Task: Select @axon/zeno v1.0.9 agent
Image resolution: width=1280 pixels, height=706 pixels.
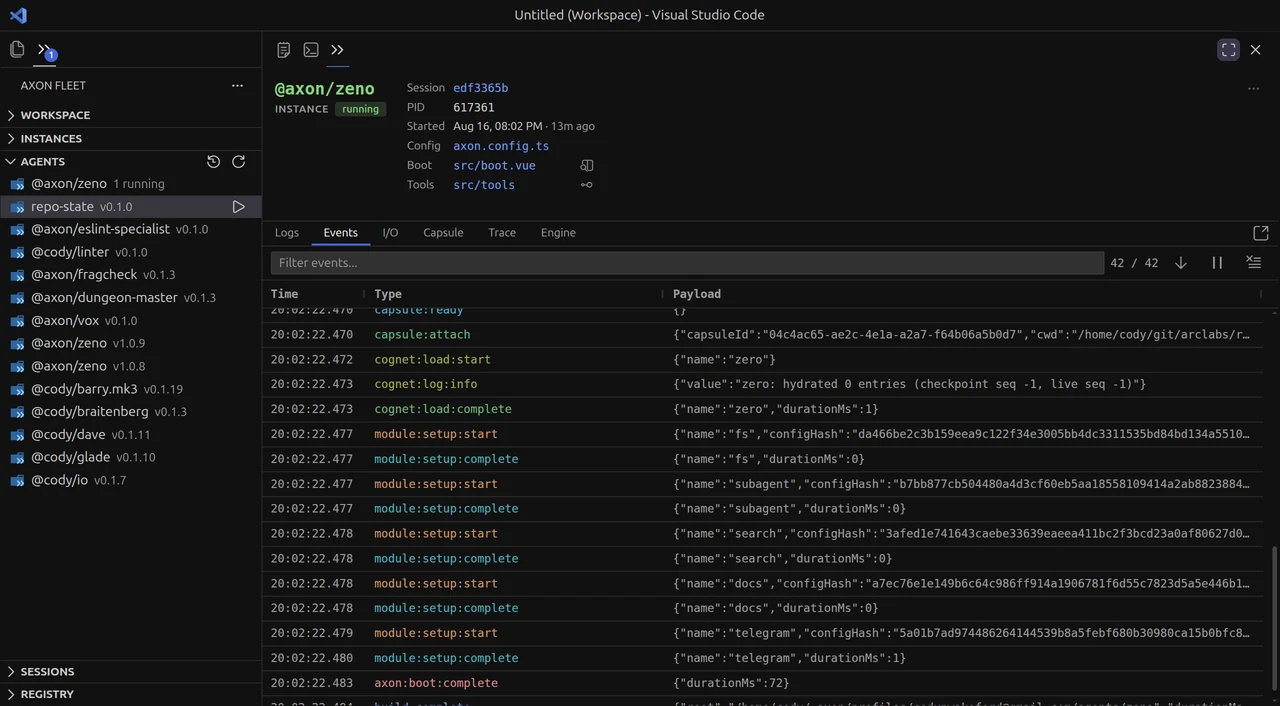Action: coord(130,343)
